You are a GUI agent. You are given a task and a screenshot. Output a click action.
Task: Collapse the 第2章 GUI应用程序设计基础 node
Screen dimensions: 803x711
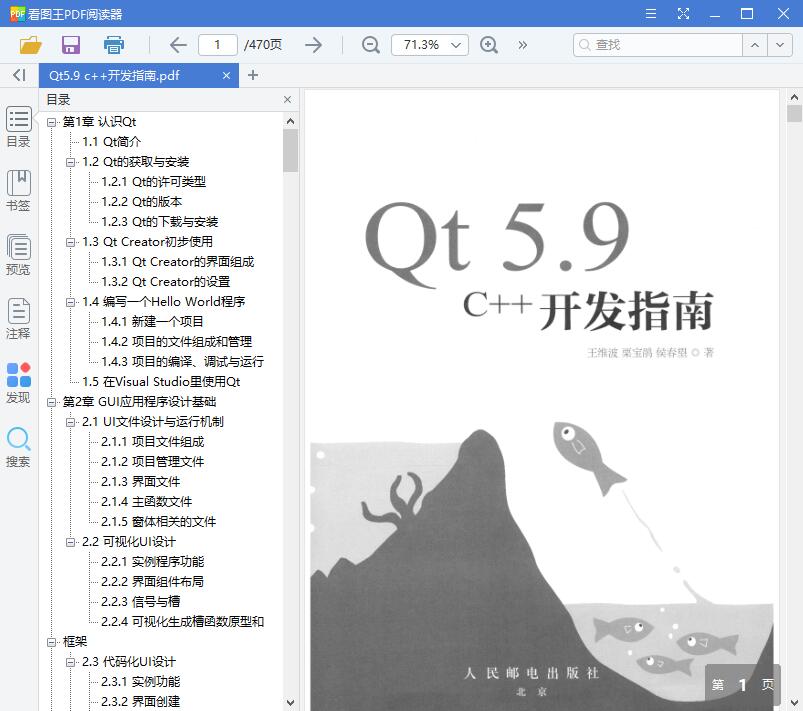(51, 402)
